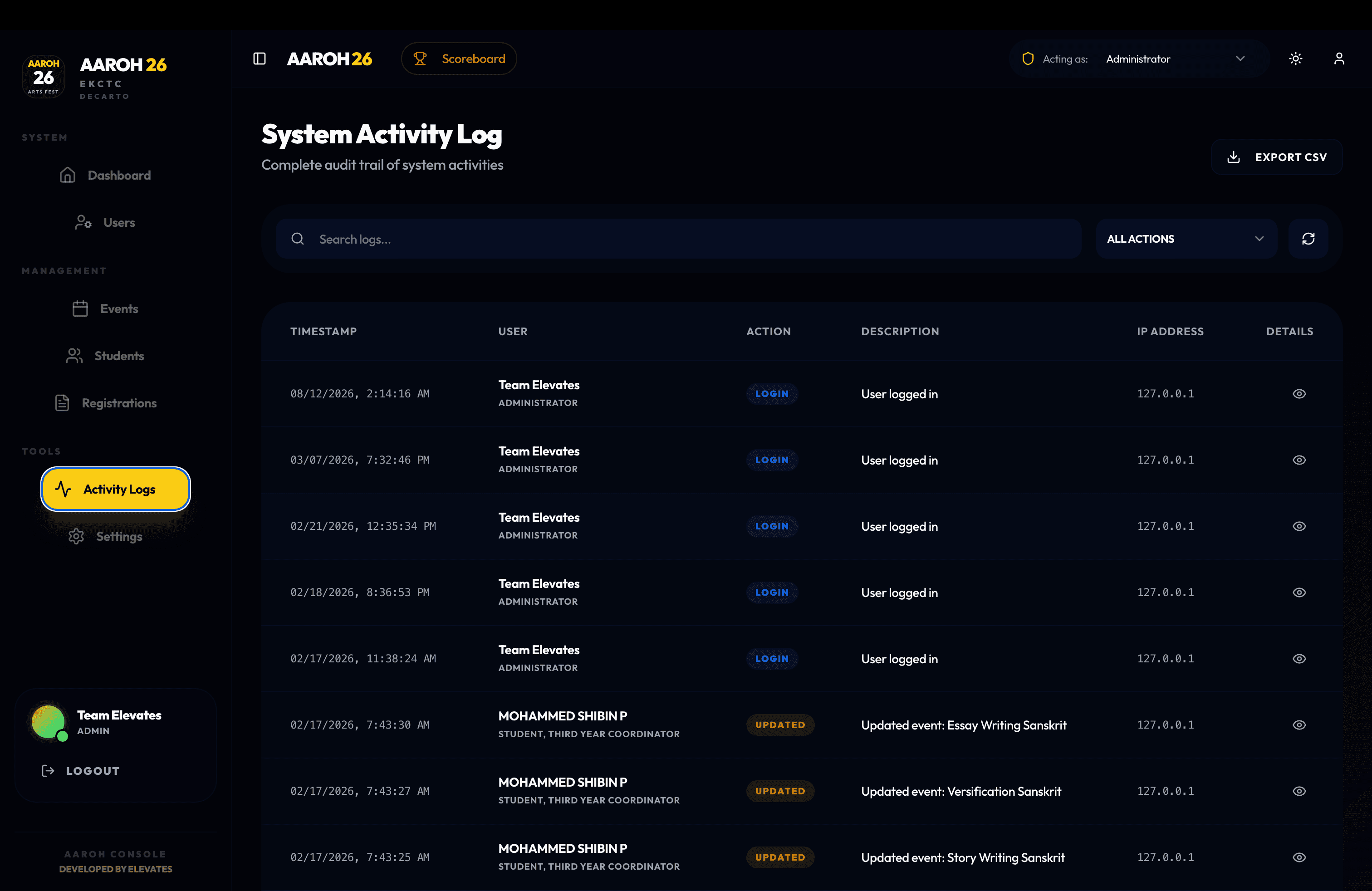The height and width of the screenshot is (891, 1372).
Task: Expand the All Actions filter dropdown
Action: tap(1186, 239)
